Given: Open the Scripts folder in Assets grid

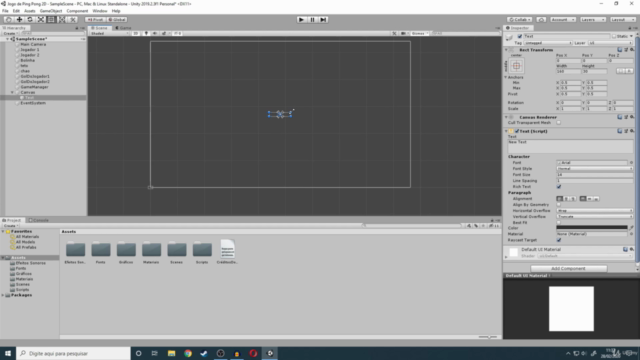Looking at the screenshot, I should 202,252.
